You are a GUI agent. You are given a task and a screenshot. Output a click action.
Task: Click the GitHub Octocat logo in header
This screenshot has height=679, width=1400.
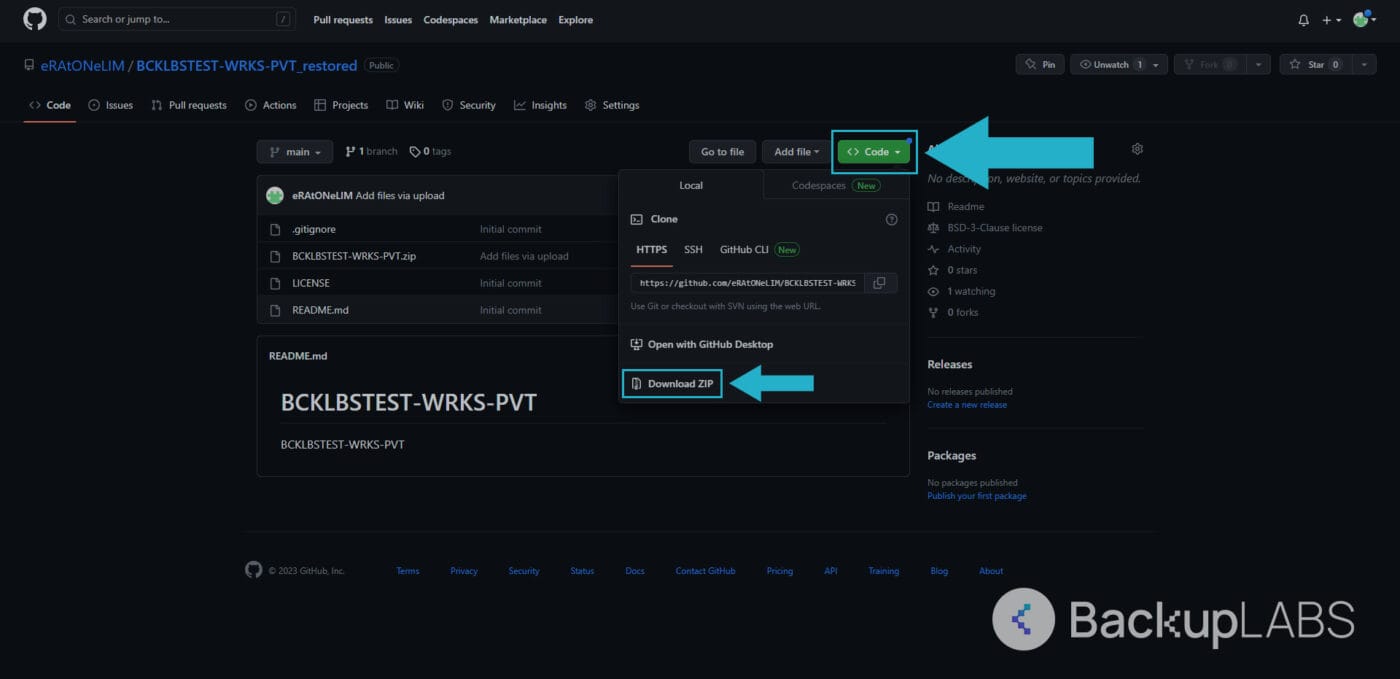(x=35, y=19)
